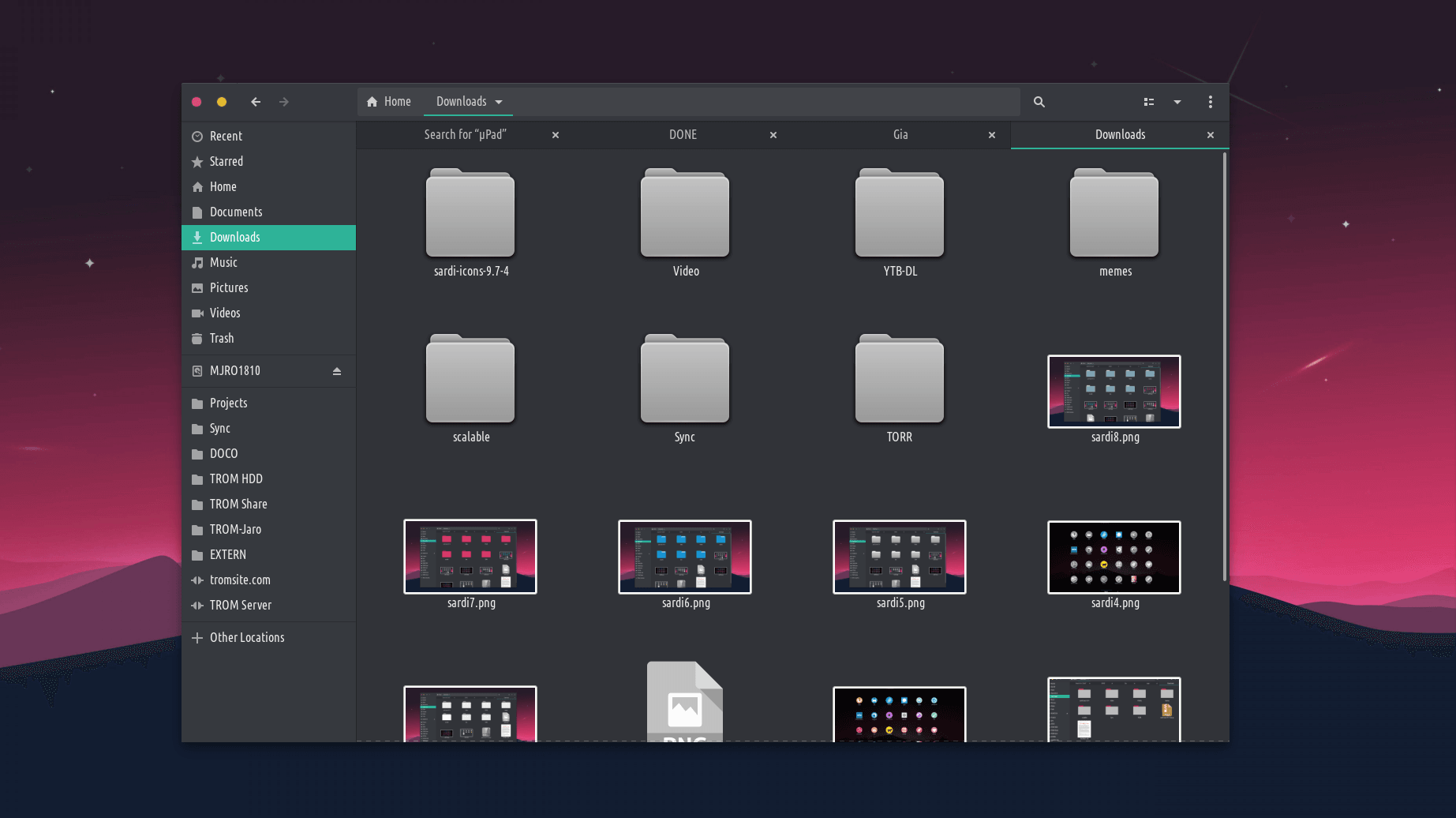Open the sardi-icons-9.7-4 folder
The image size is (1456, 818).
point(470,215)
